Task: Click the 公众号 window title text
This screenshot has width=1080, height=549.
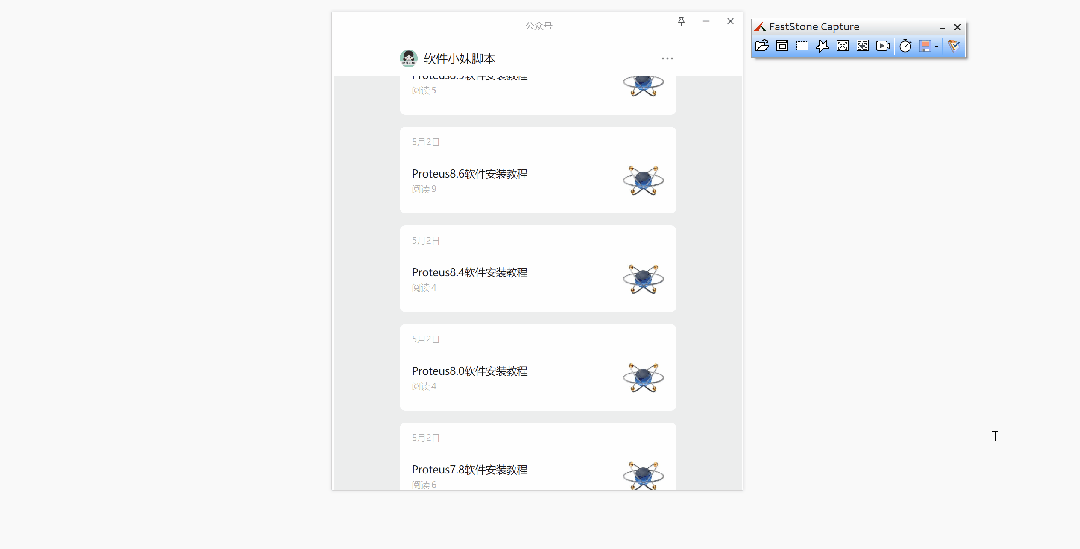Action: pyautogui.click(x=539, y=25)
